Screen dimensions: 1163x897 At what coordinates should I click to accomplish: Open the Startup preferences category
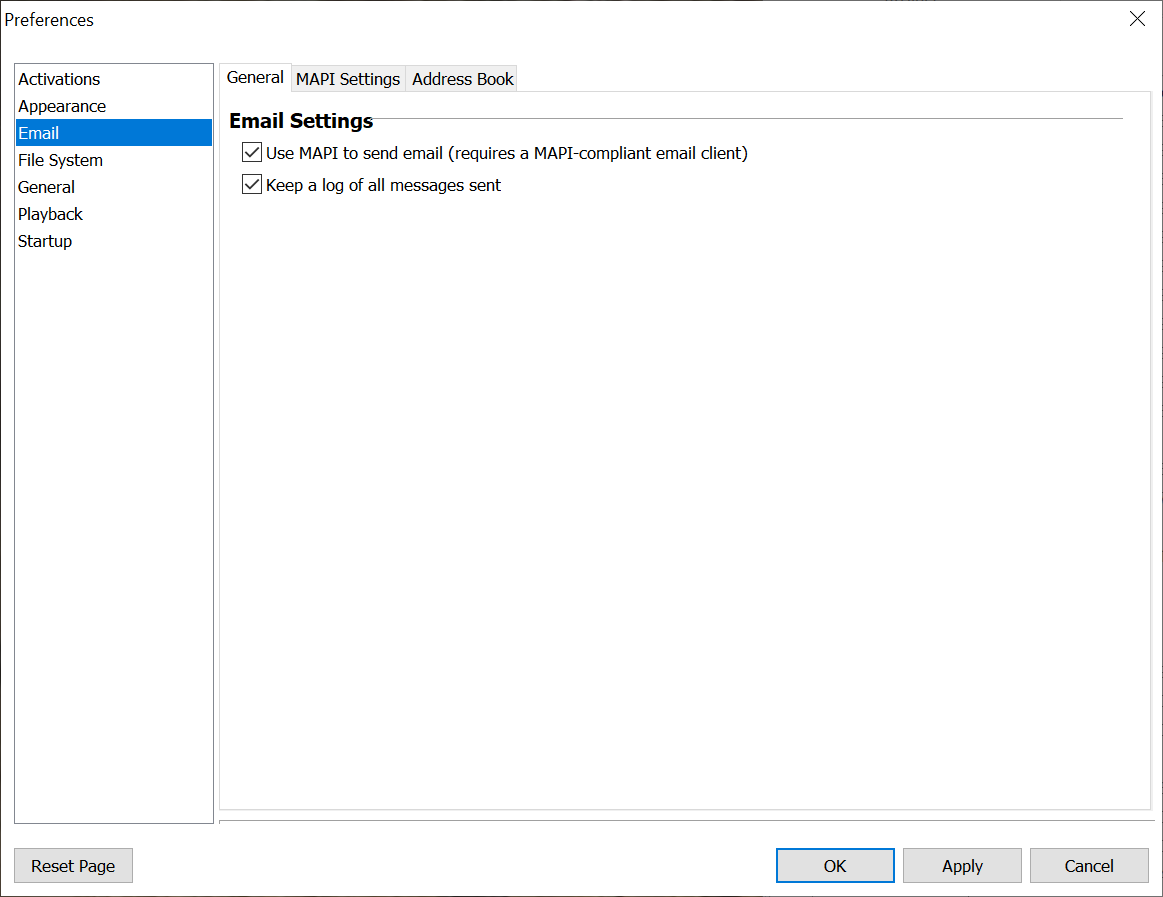point(45,241)
